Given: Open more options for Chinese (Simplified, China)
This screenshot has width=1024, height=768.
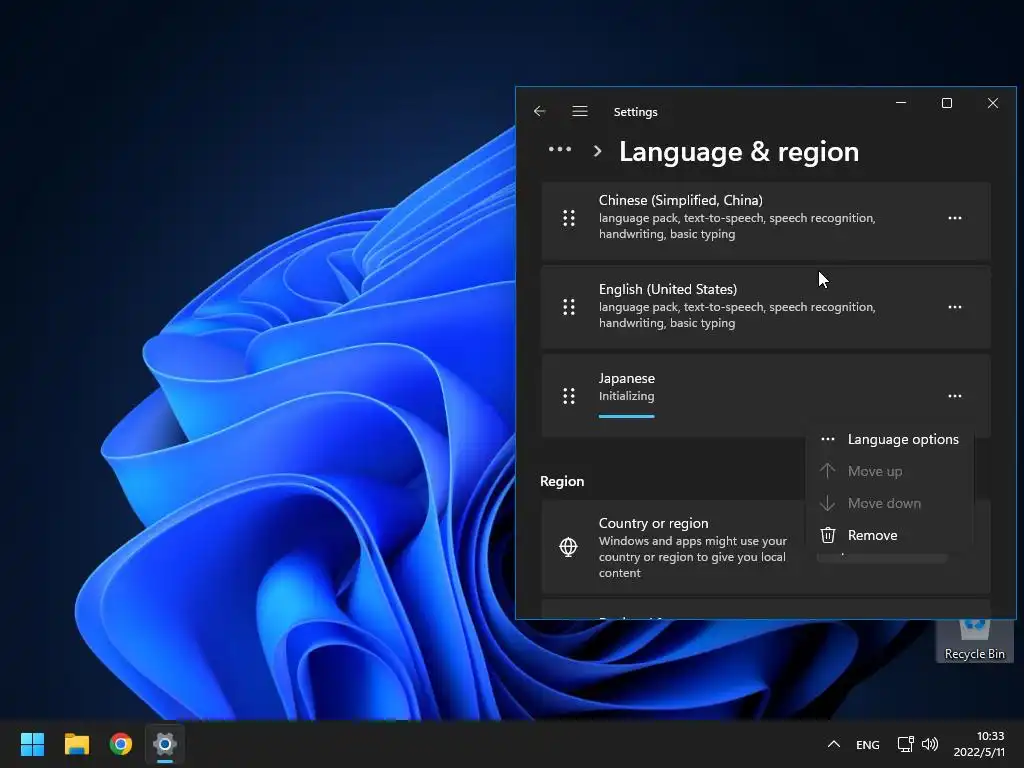Looking at the screenshot, I should pyautogui.click(x=955, y=218).
